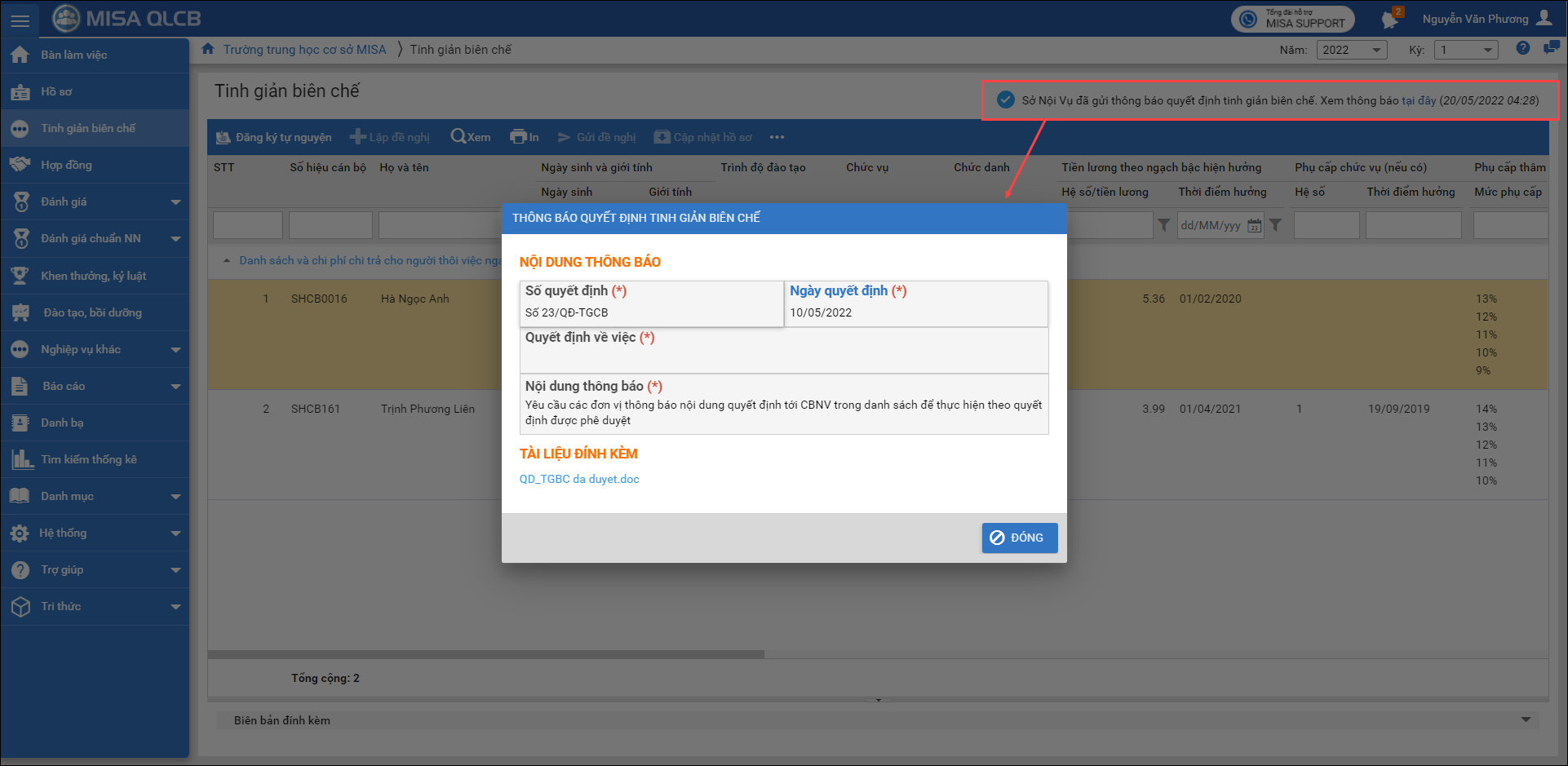
Task: Open the notification bell icon
Action: [1390, 20]
